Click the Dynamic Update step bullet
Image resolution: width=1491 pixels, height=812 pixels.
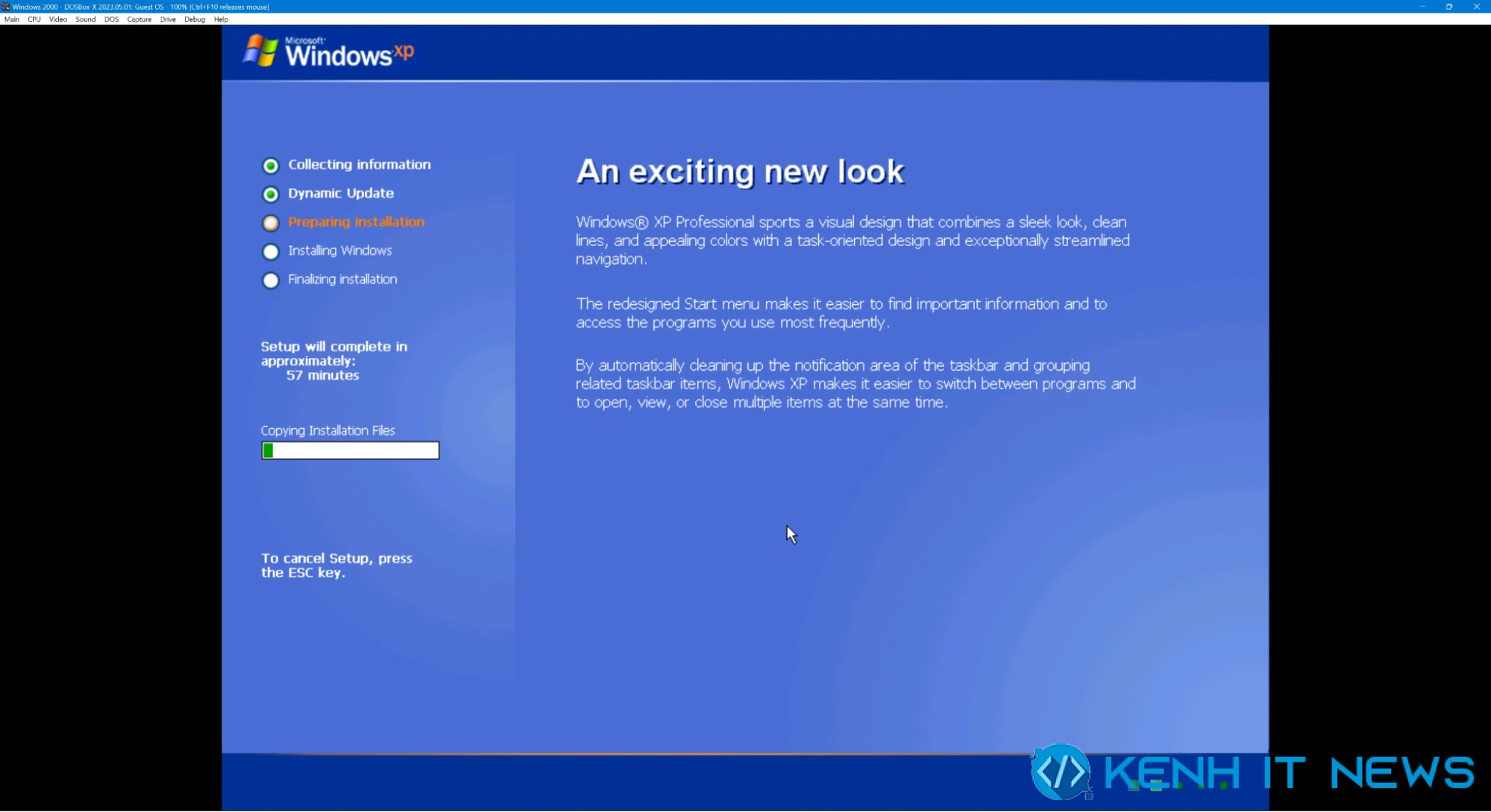(271, 195)
